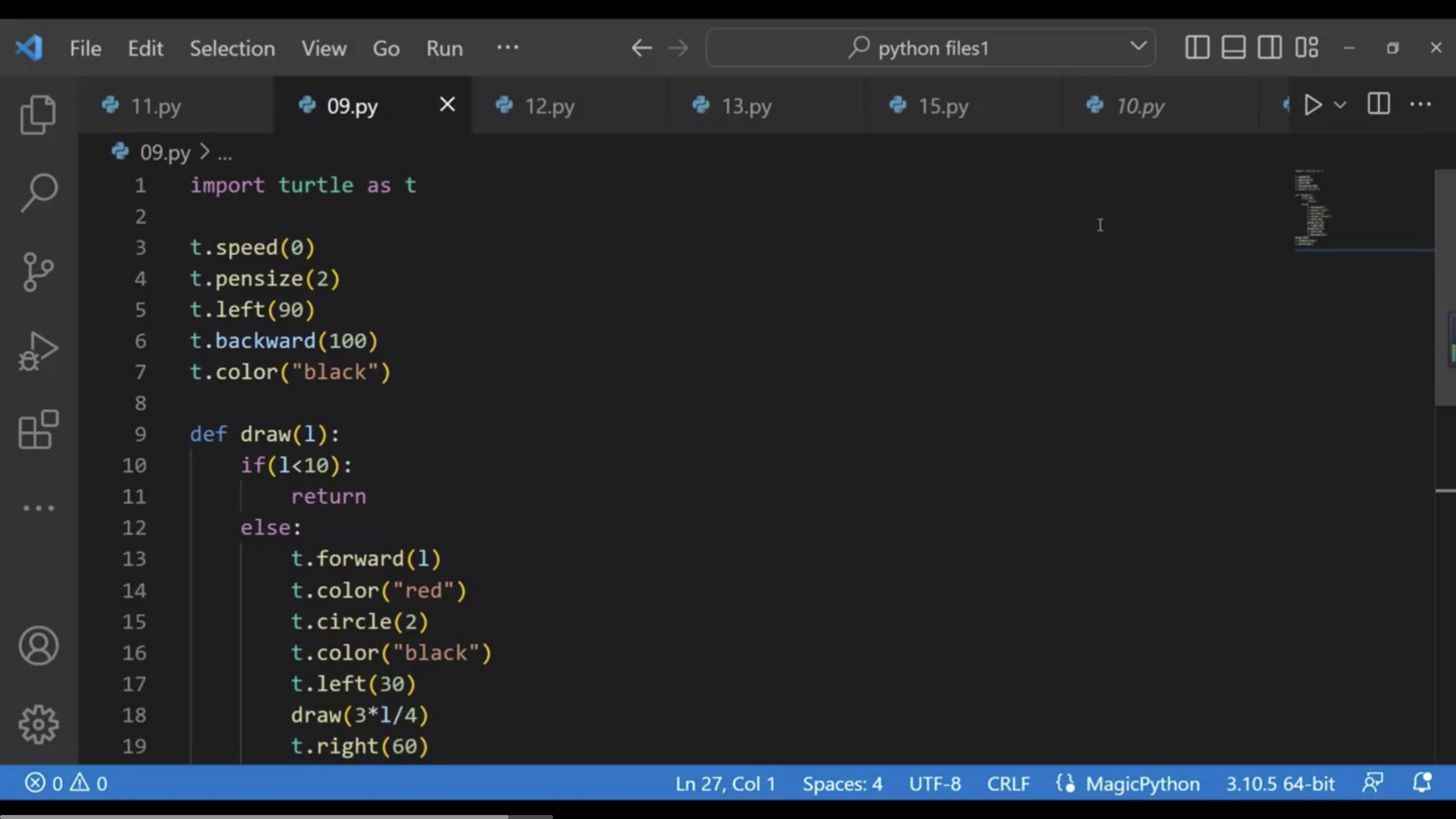Image resolution: width=1456 pixels, height=819 pixels.
Task: Open the Run menu
Action: pos(445,49)
